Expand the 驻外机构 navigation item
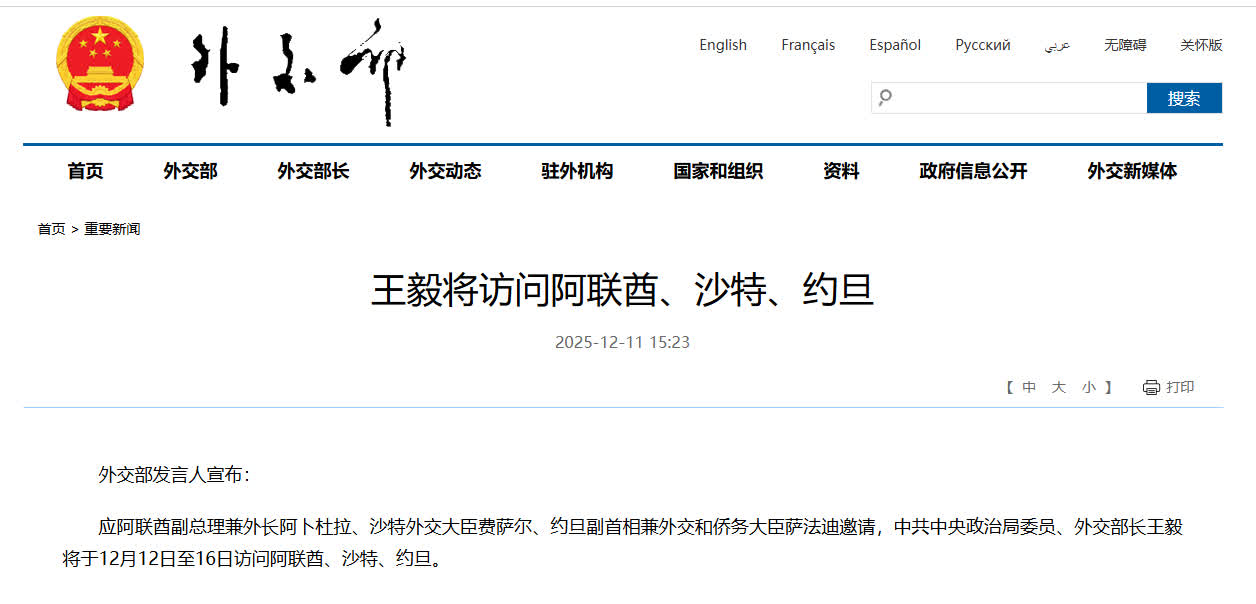This screenshot has width=1256, height=604. tap(577, 171)
